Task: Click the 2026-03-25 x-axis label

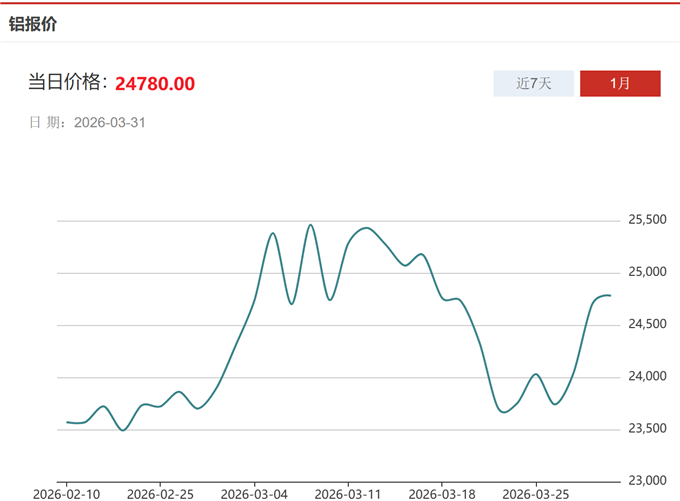Action: tap(536, 494)
